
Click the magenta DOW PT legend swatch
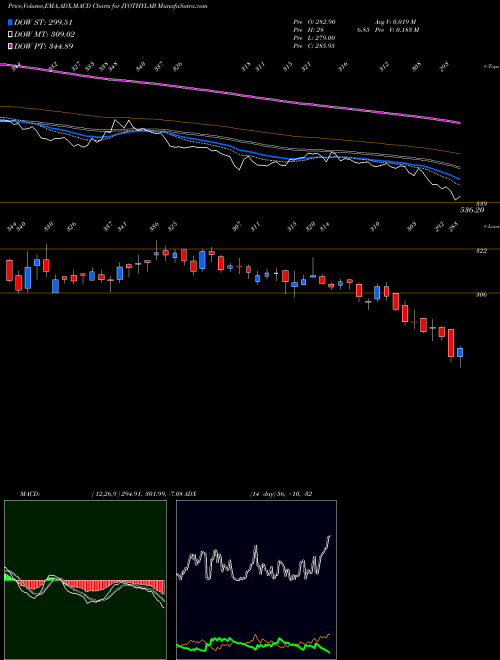tap(11, 46)
